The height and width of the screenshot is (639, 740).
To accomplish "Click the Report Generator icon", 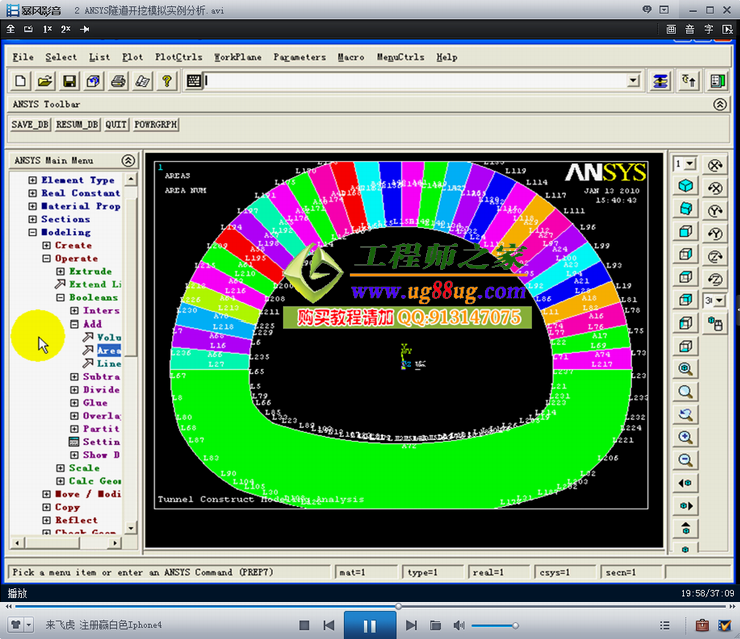I will click(x=143, y=81).
